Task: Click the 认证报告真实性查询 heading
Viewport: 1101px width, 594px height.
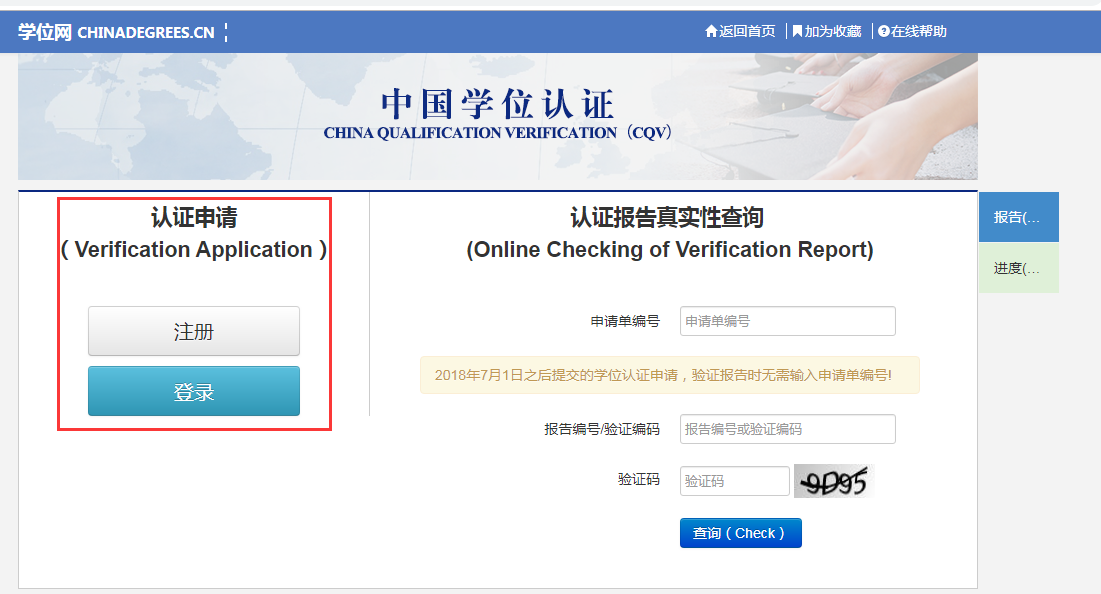Action: pyautogui.click(x=666, y=217)
